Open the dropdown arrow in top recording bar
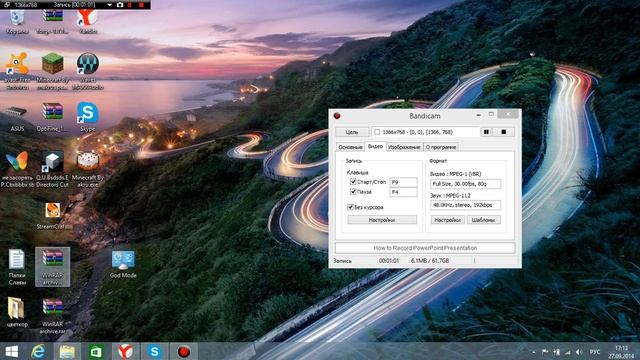 click(x=109, y=5)
